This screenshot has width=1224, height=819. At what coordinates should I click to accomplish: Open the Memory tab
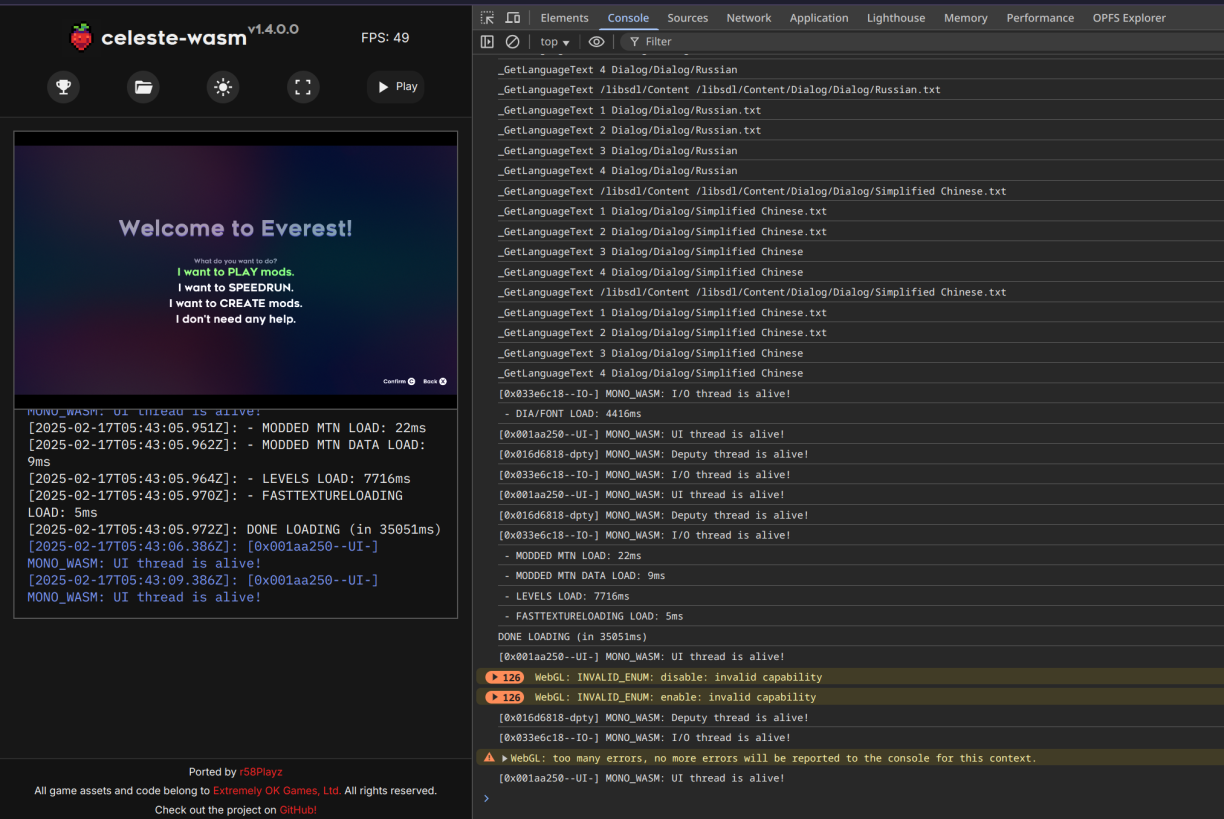pos(966,18)
